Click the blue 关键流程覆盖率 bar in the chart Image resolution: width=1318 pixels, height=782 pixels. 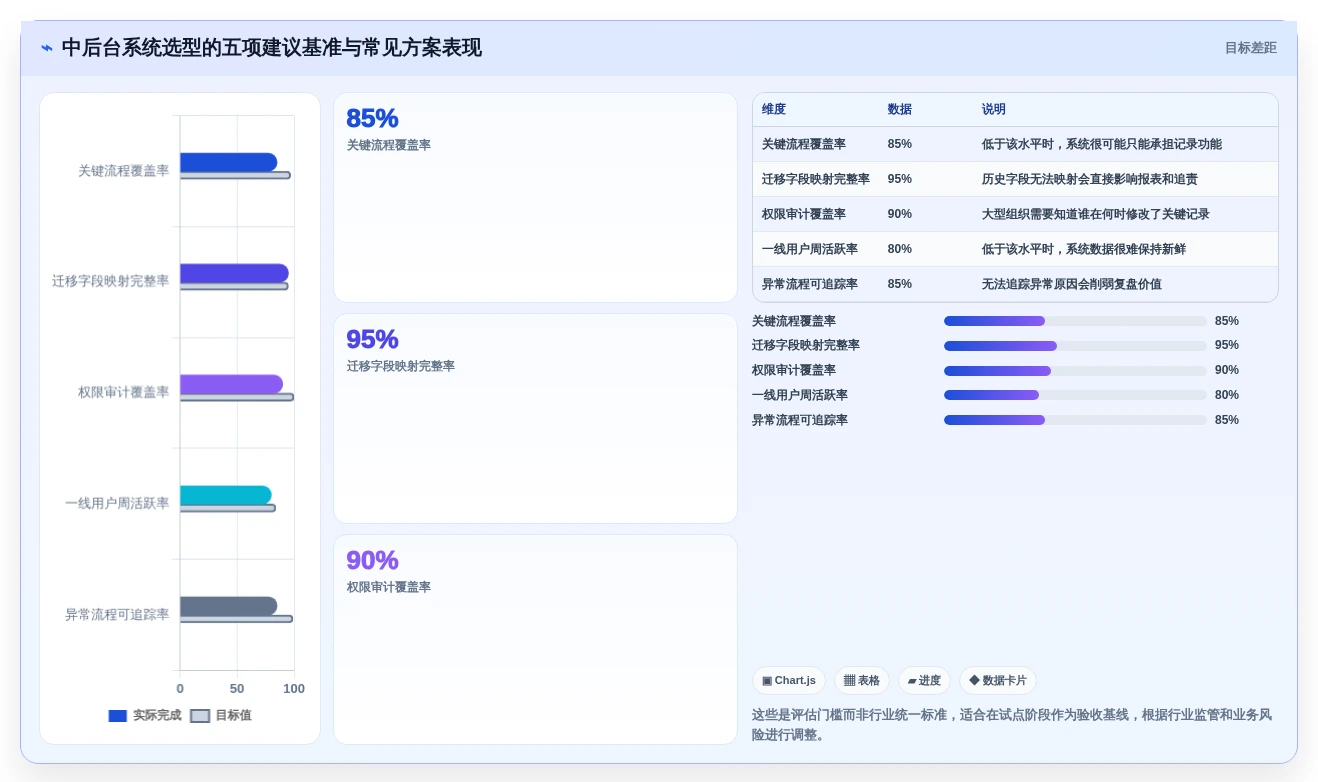coord(228,162)
